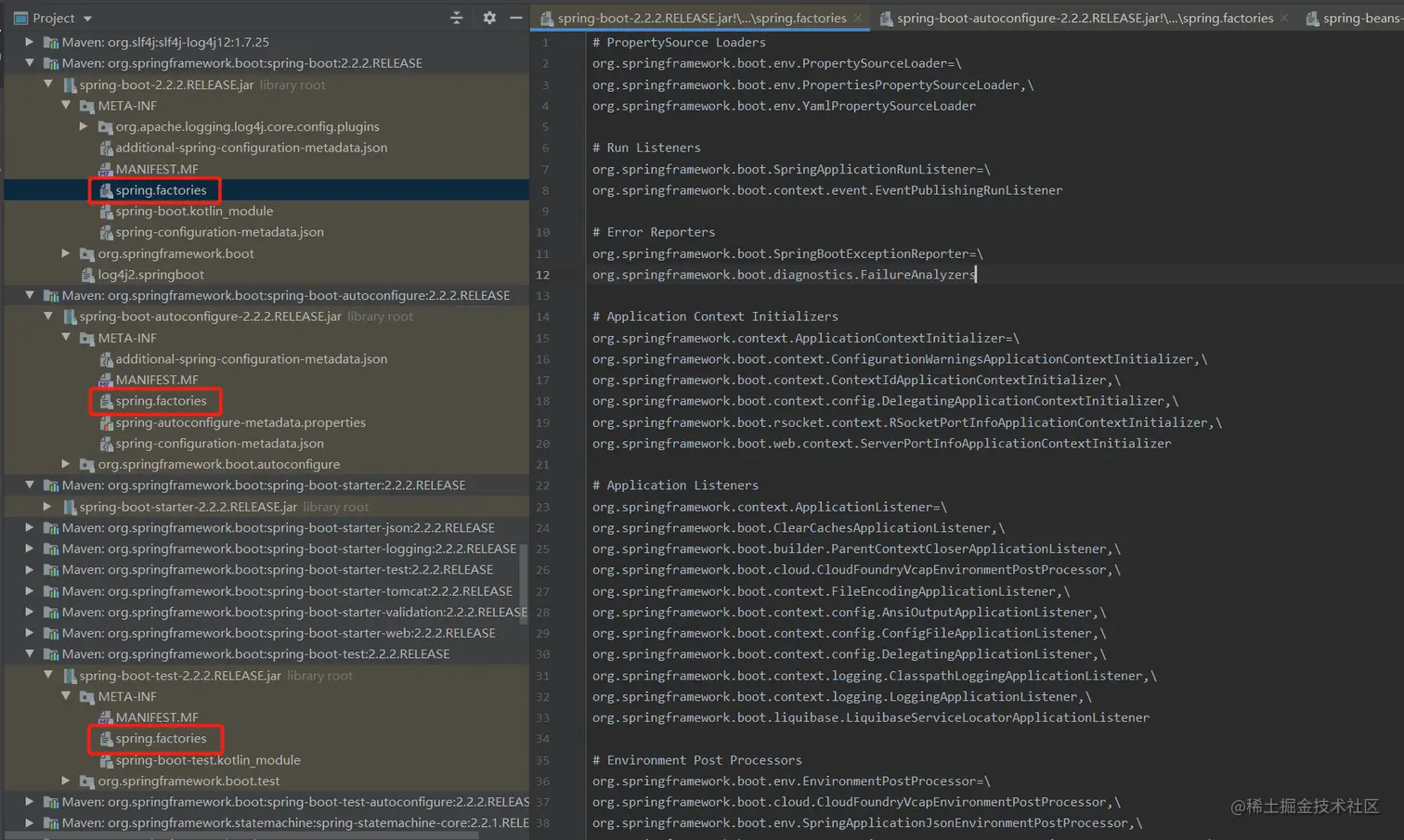Viewport: 1404px width, 840px height.
Task: Click META-INF folder icon in spring-boot jar
Action: click(x=87, y=106)
